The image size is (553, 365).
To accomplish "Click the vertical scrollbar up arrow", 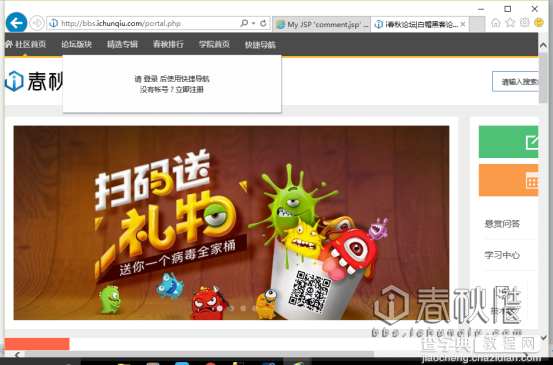I will [543, 45].
